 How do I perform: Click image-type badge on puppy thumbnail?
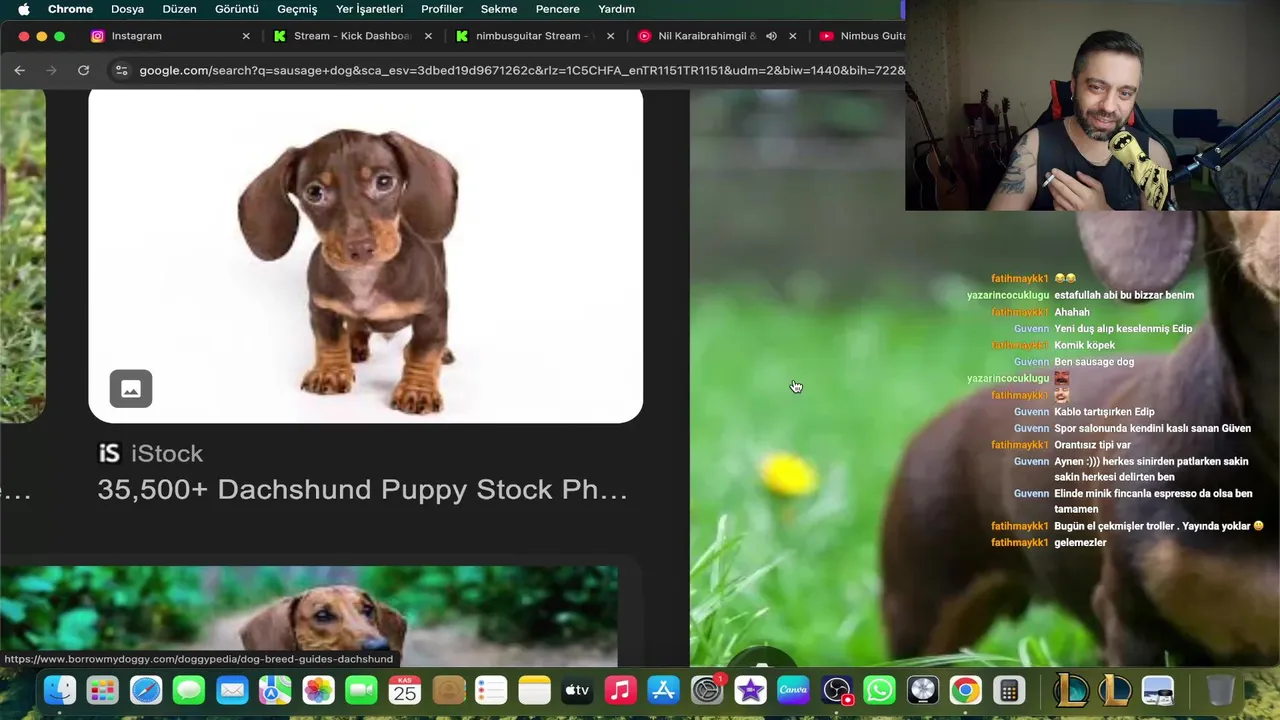131,388
